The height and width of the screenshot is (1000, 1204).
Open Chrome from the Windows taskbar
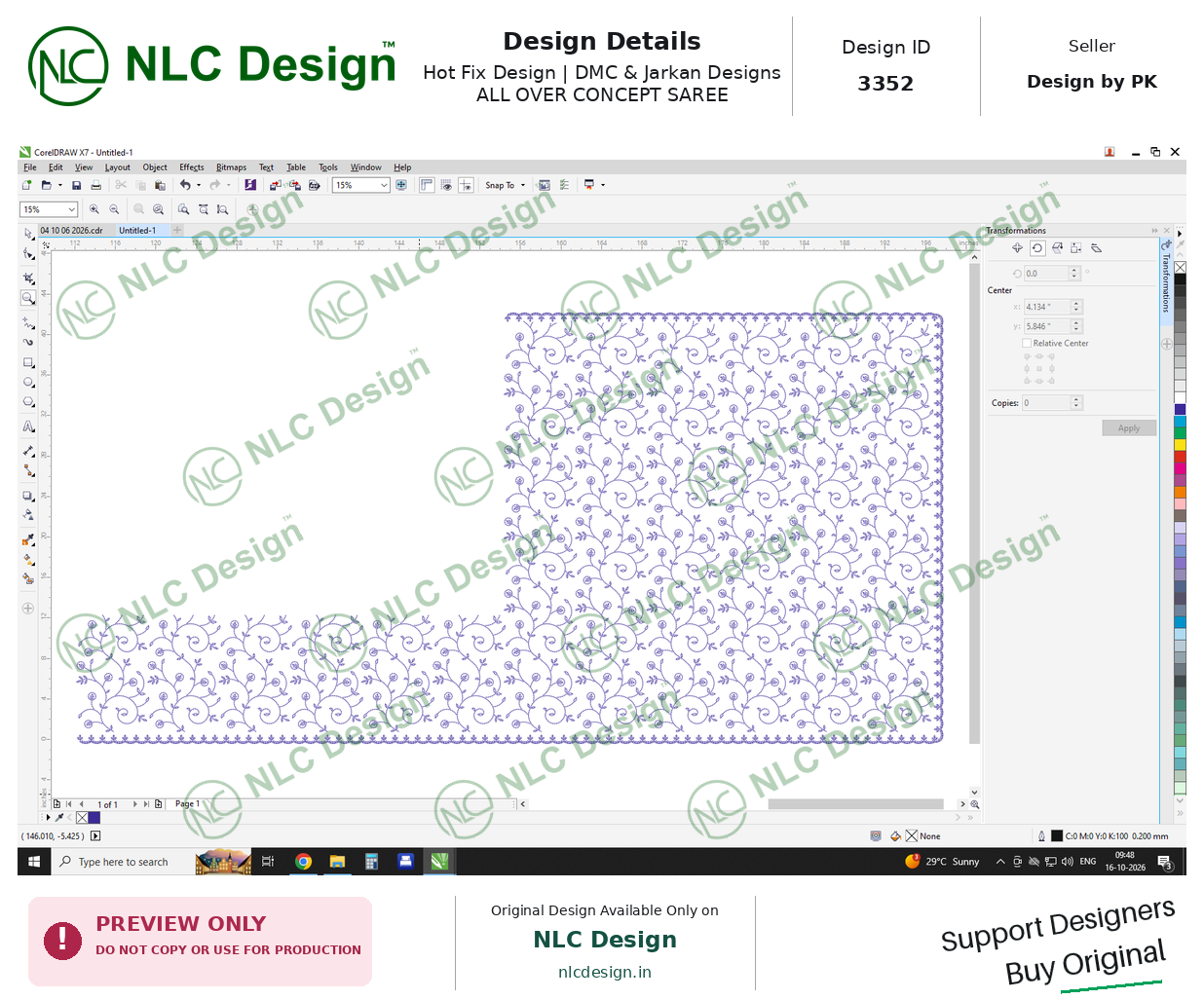point(304,862)
